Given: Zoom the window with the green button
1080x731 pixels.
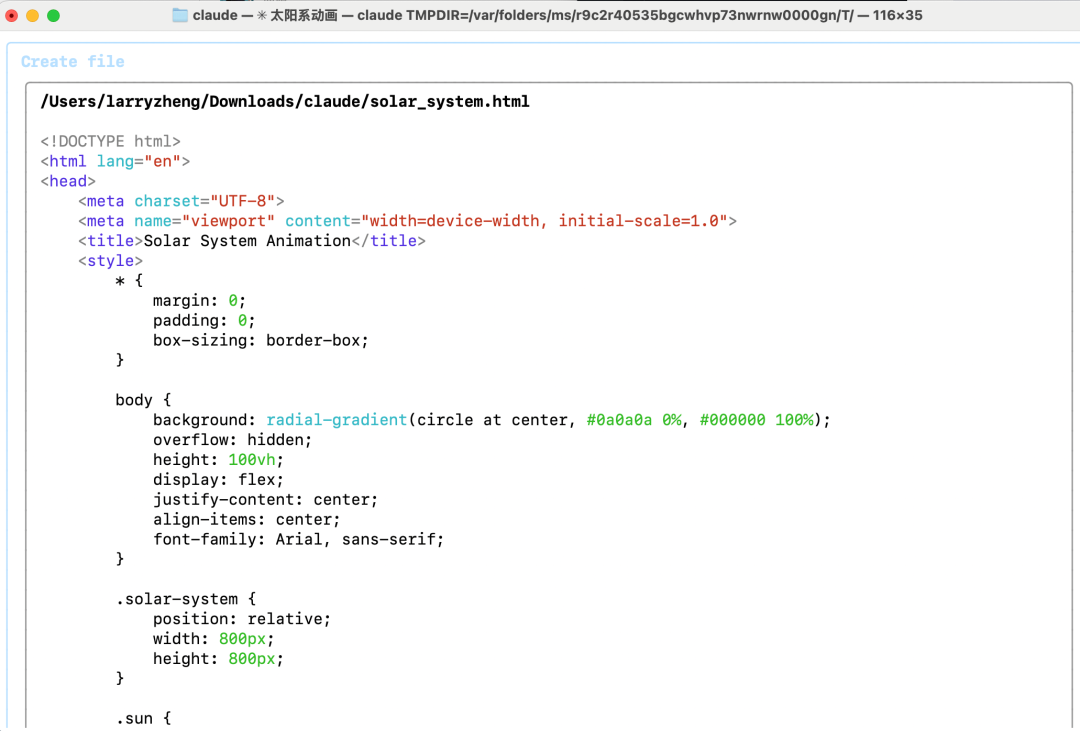Looking at the screenshot, I should [53, 15].
